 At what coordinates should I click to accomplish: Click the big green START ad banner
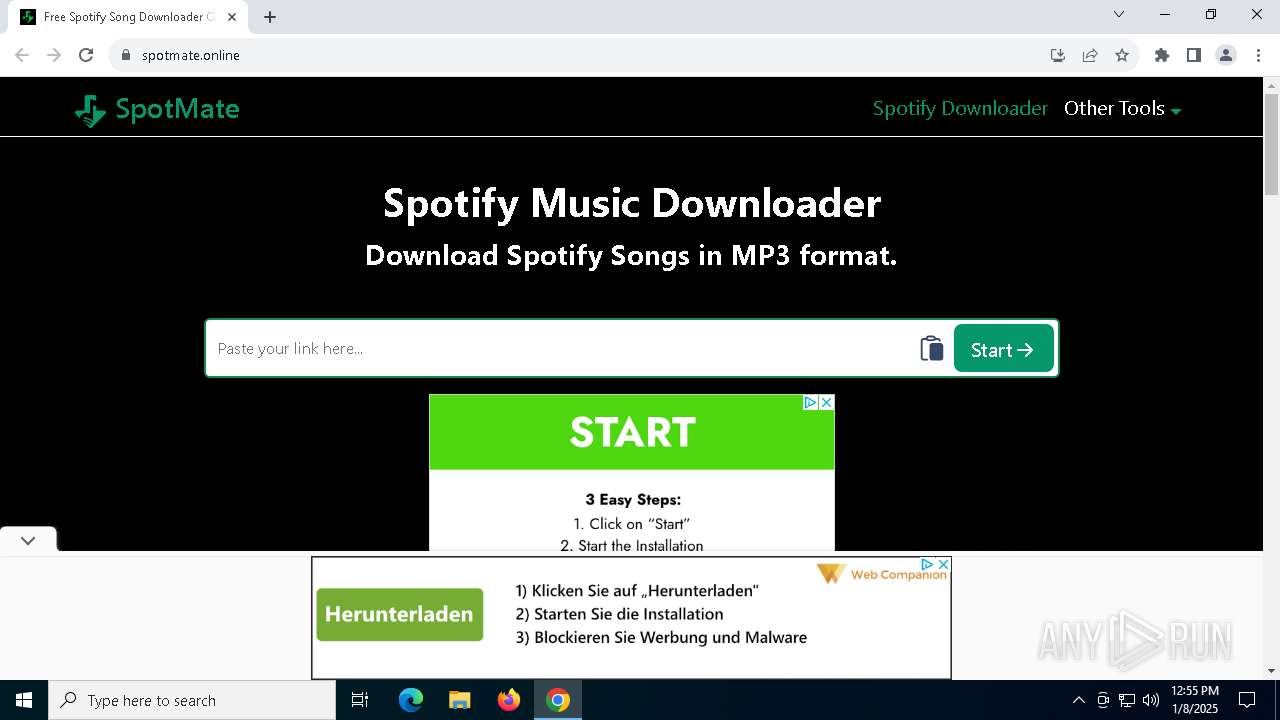click(x=632, y=432)
